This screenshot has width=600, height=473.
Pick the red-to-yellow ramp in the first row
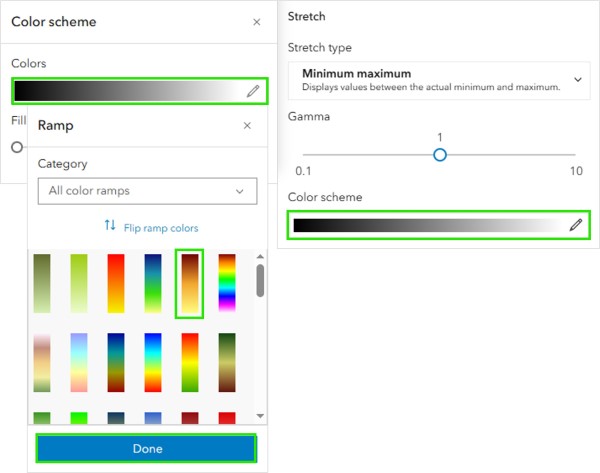pyautogui.click(x=116, y=284)
